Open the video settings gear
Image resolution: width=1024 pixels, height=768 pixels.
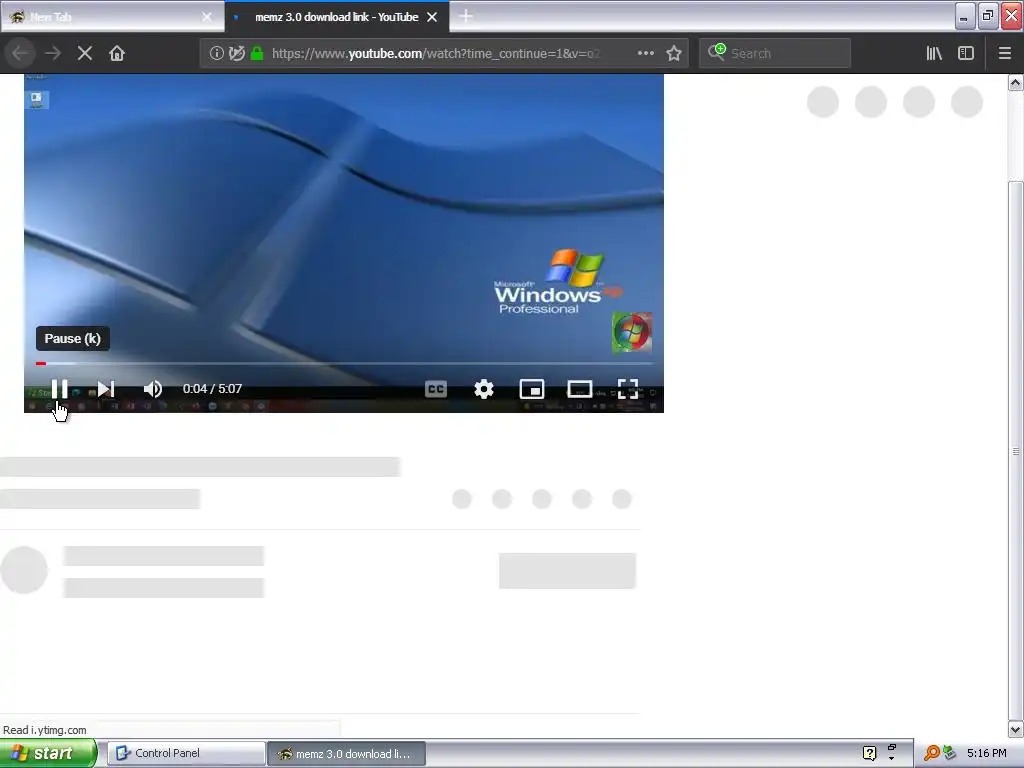pyautogui.click(x=484, y=389)
